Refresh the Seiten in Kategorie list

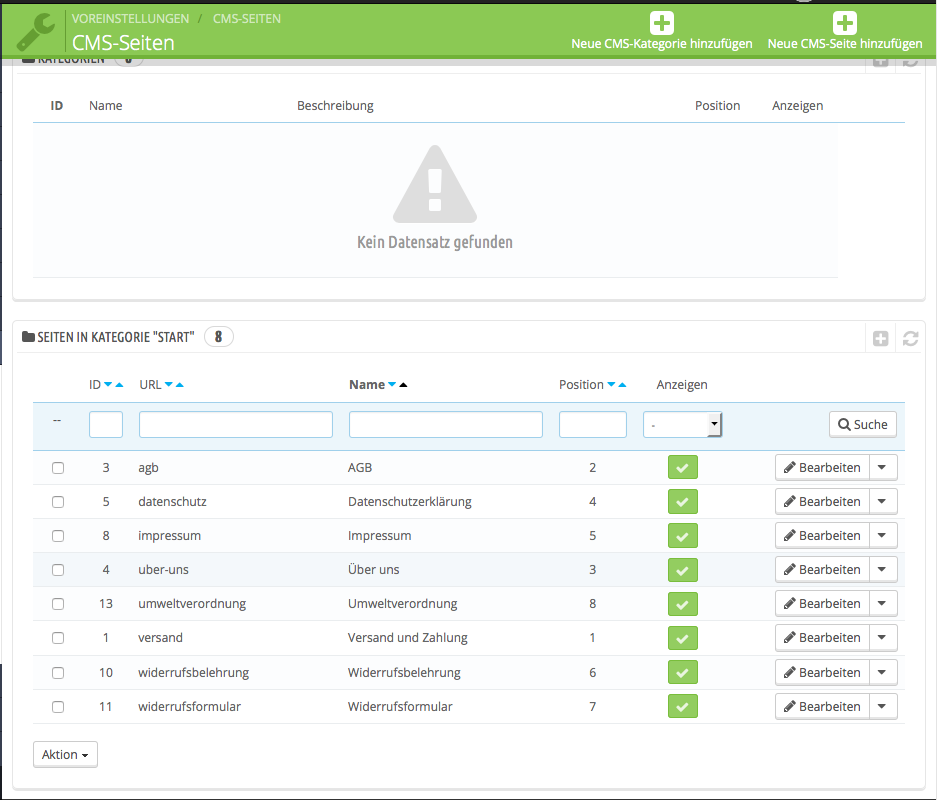[910, 339]
